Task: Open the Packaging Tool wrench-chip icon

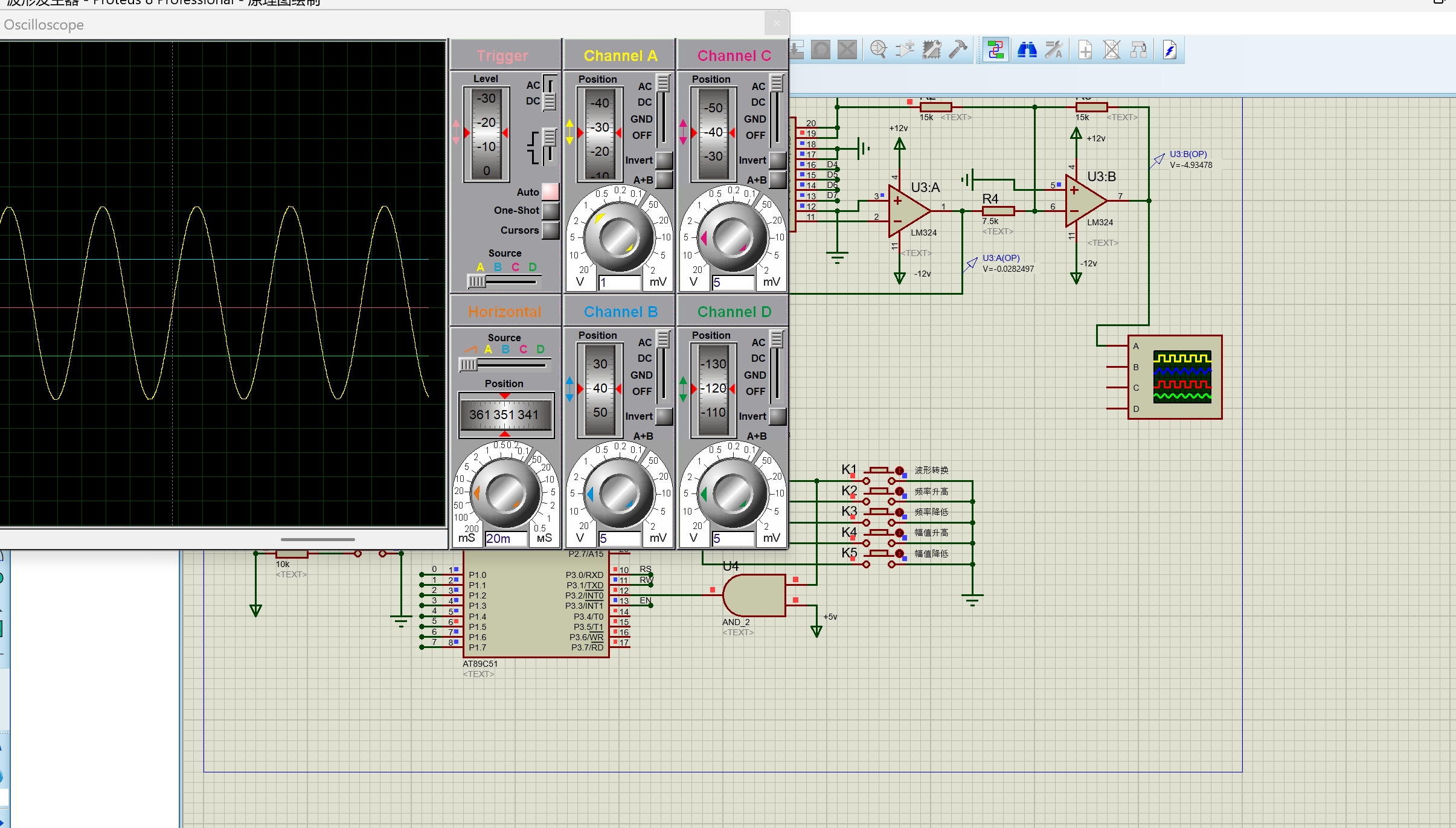Action: click(x=931, y=50)
